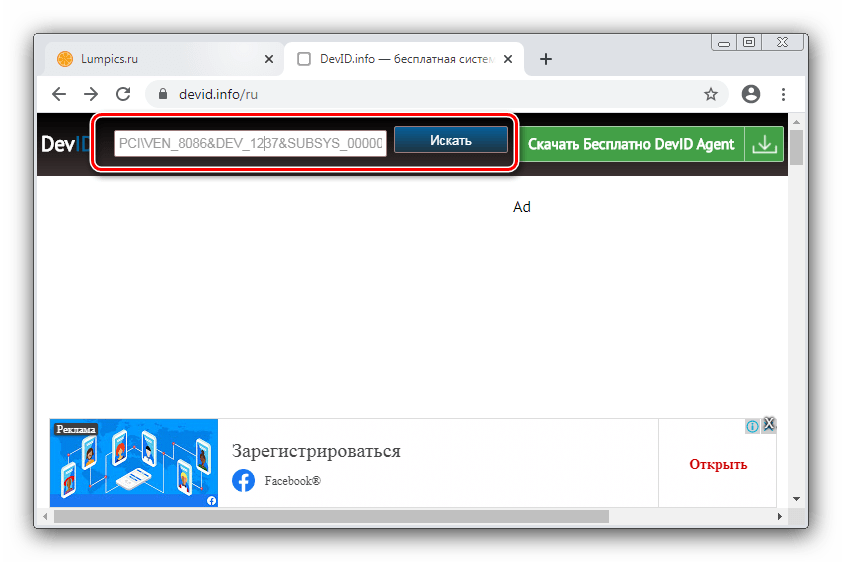This screenshot has height=562, width=842.
Task: Click the vertical scrollbar up arrow
Action: click(x=796, y=122)
